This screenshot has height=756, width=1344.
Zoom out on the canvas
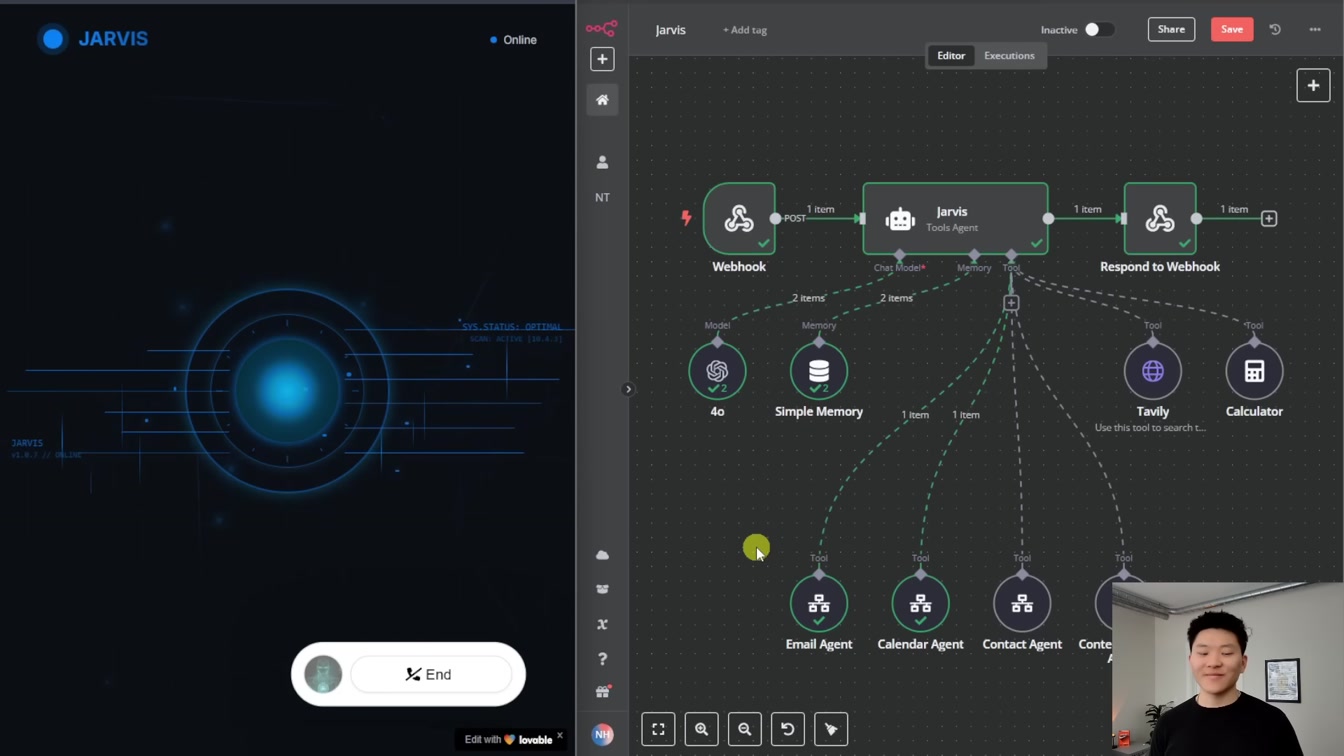tap(744, 729)
